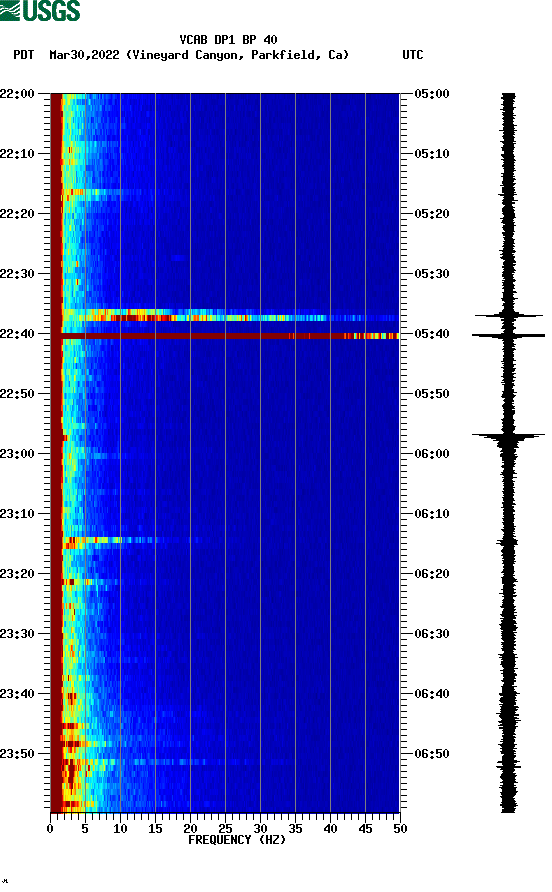This screenshot has height=892, width=552.
Task: Click the 22:20 PDT time label
Action: pyautogui.click(x=17, y=213)
